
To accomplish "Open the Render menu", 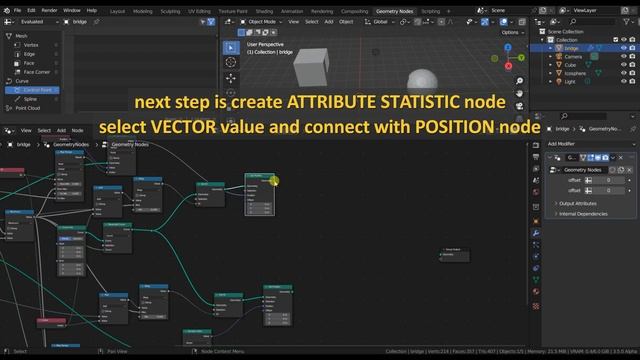I will [49, 10].
